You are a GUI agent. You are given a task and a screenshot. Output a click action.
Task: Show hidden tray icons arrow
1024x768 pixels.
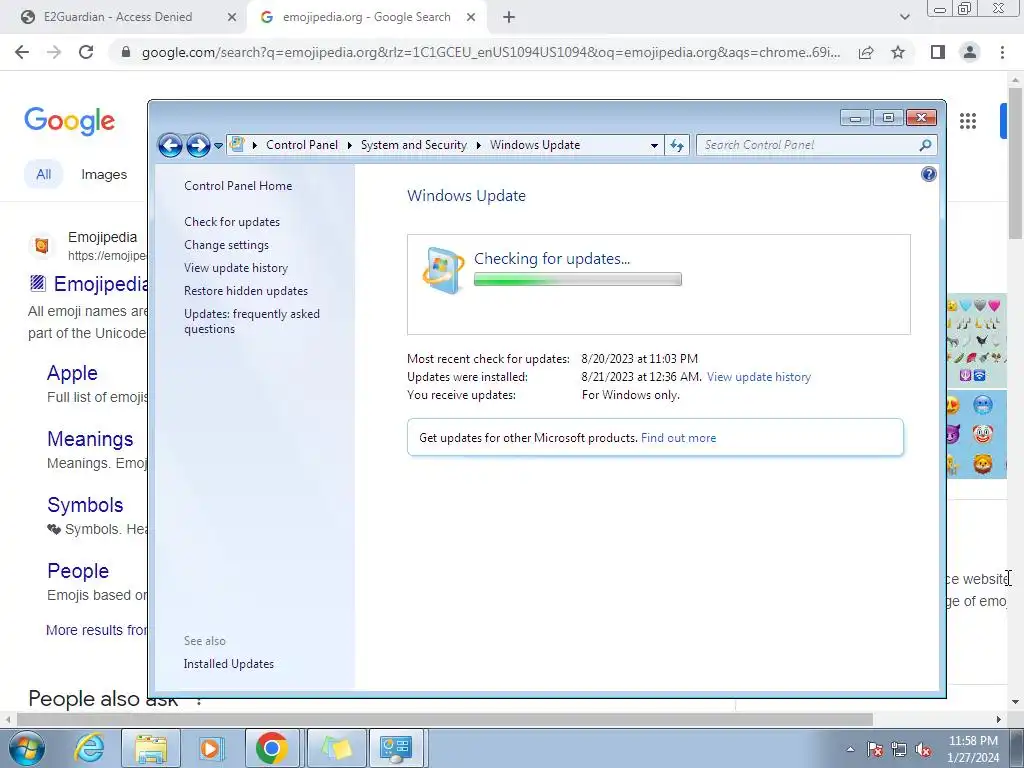pos(850,749)
